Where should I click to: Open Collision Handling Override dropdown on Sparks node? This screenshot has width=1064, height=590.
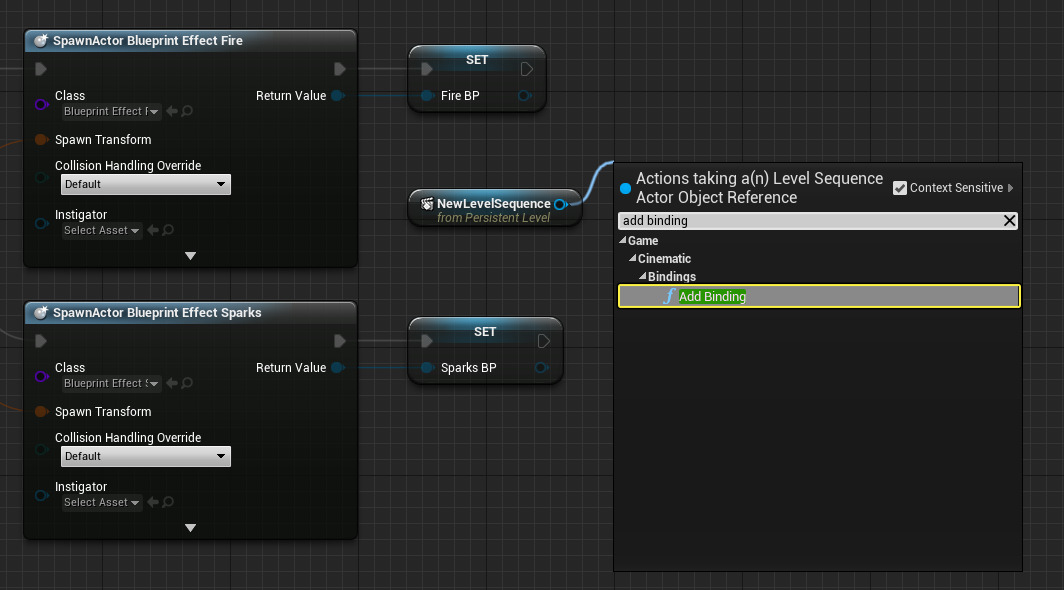[x=146, y=456]
